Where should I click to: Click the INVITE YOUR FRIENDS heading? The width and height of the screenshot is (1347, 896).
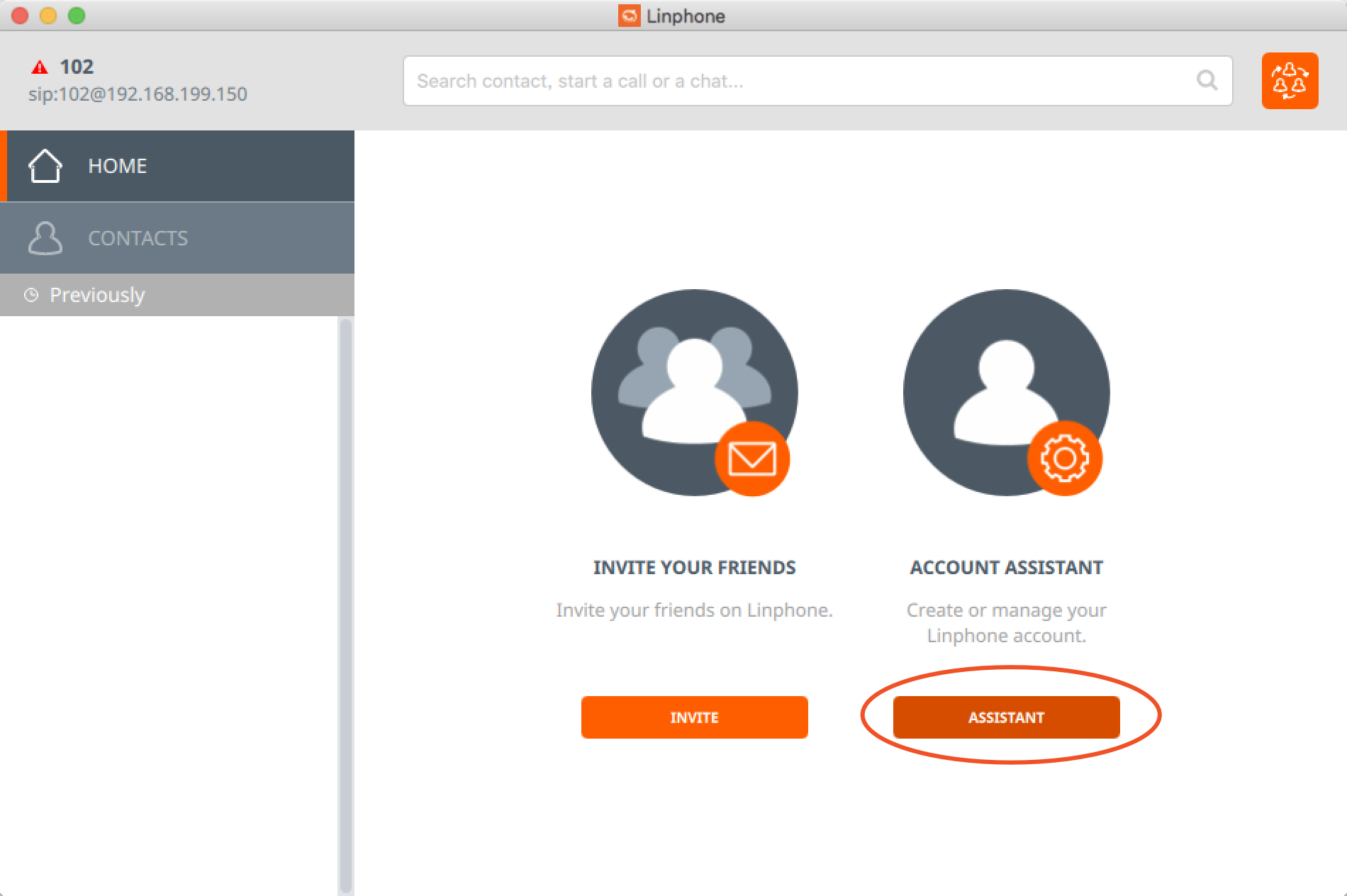[695, 568]
